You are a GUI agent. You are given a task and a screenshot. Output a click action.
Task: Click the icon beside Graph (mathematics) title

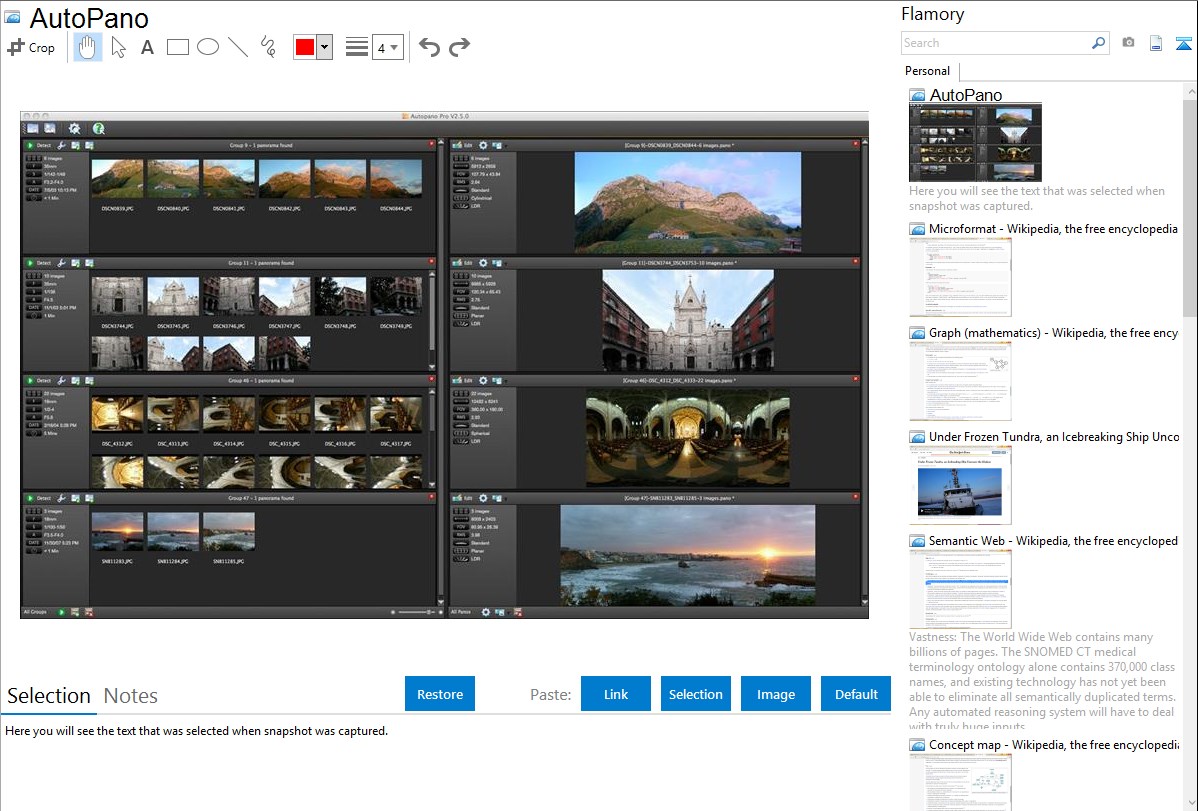point(918,333)
